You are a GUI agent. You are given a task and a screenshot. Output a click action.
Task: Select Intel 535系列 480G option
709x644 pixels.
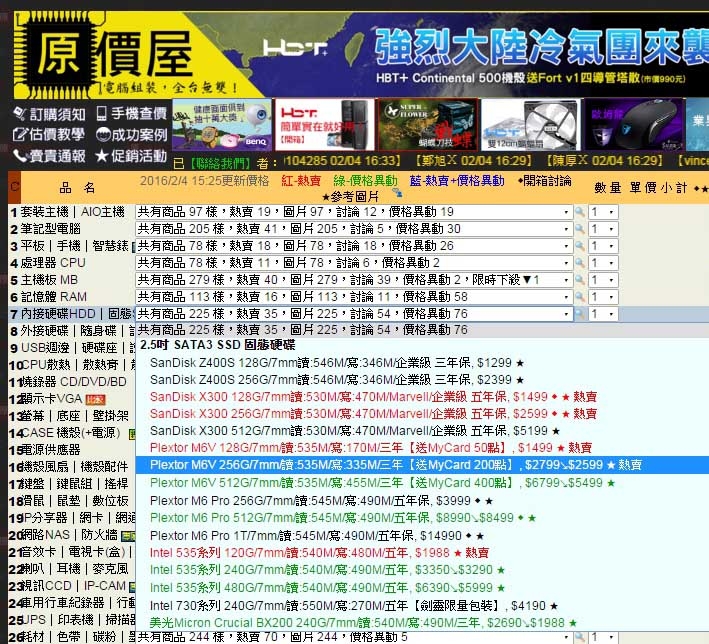(422, 588)
